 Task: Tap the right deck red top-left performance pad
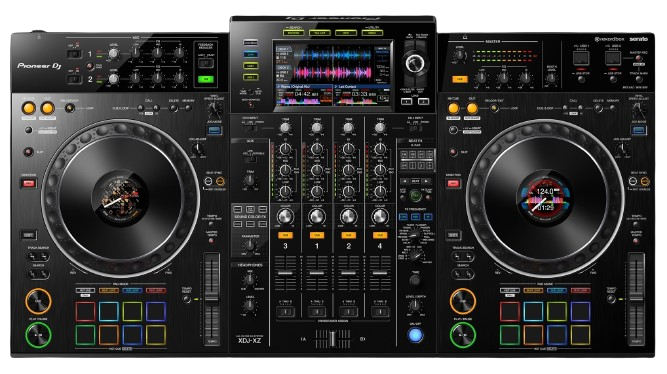[510, 311]
